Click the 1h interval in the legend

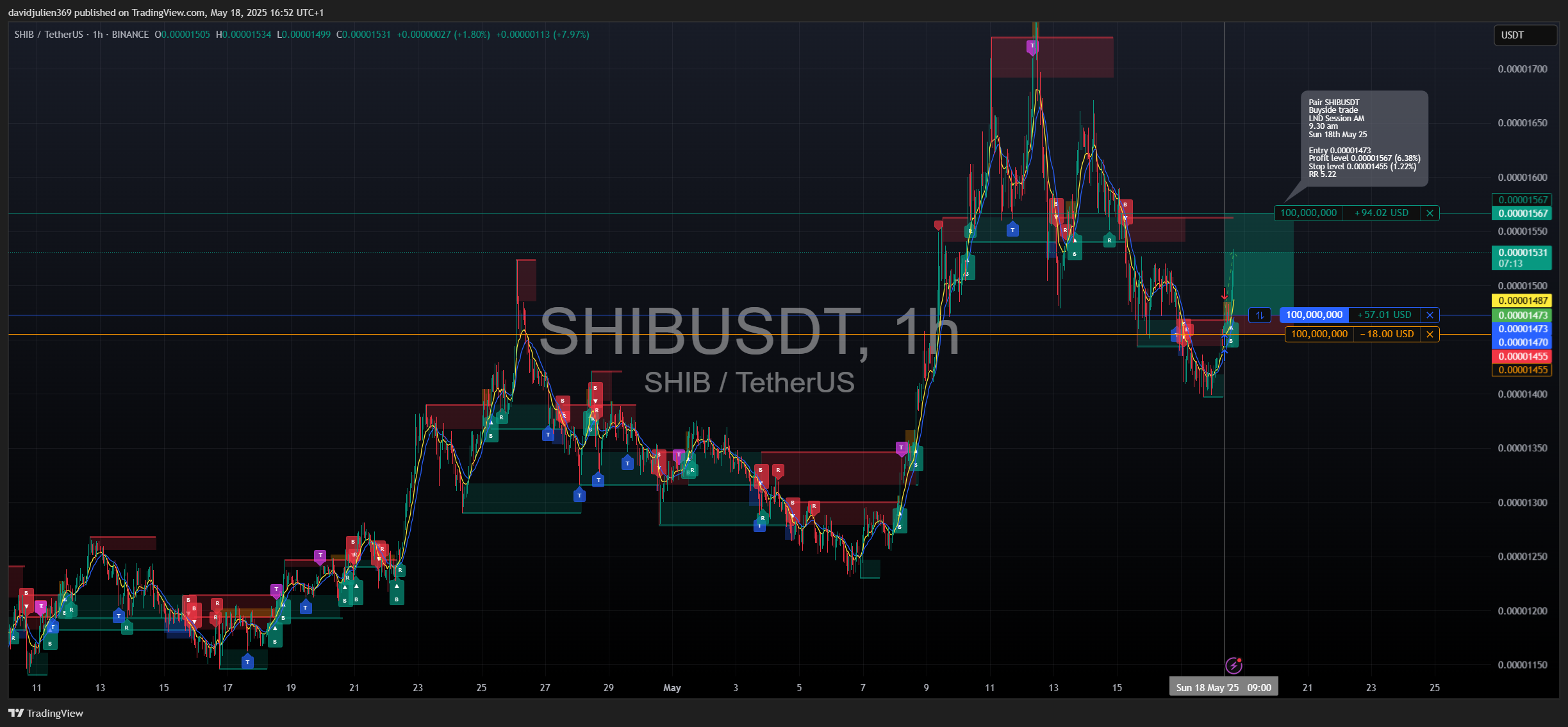click(97, 35)
